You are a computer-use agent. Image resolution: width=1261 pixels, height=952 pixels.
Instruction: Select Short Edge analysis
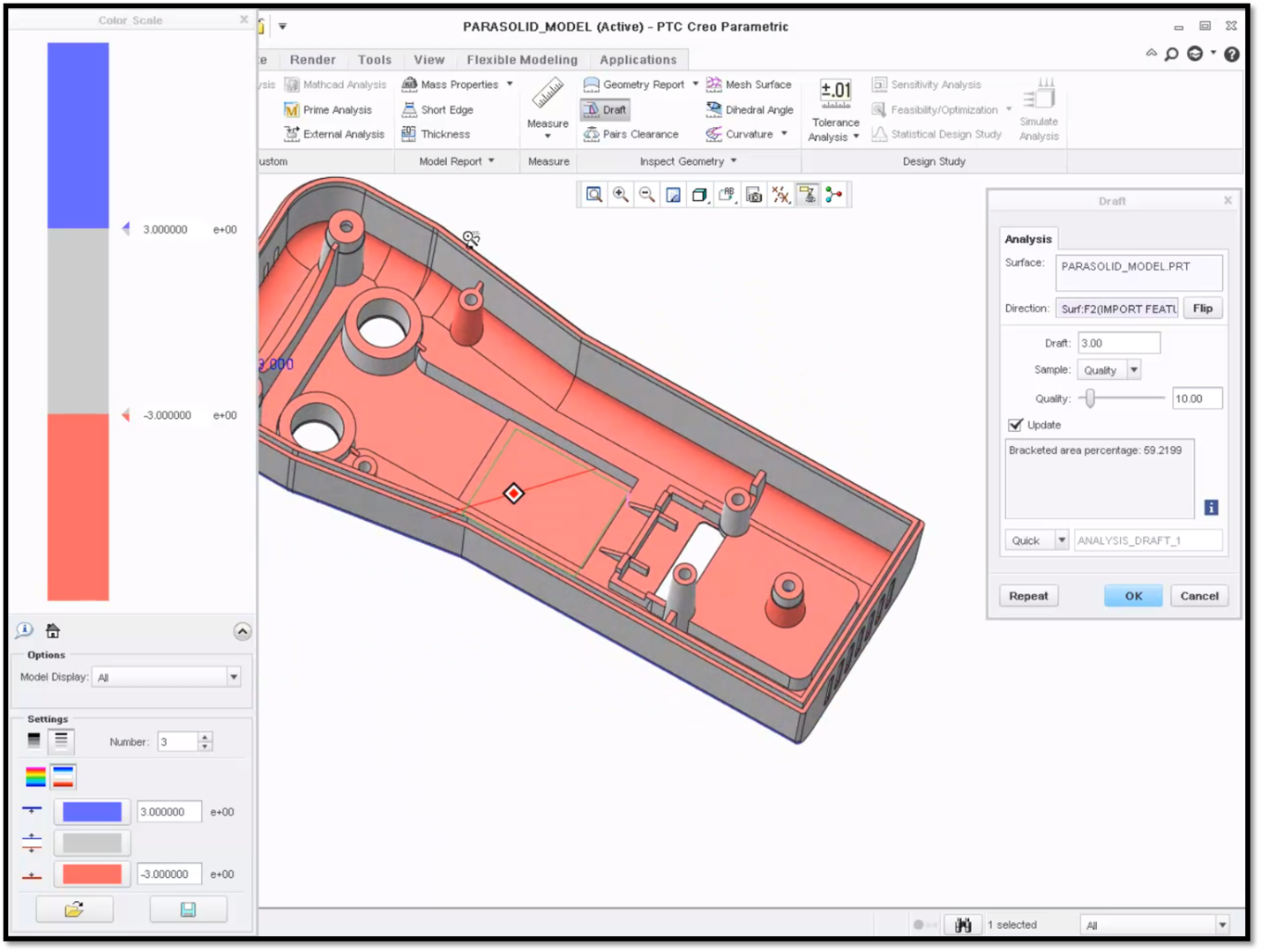[x=437, y=109]
